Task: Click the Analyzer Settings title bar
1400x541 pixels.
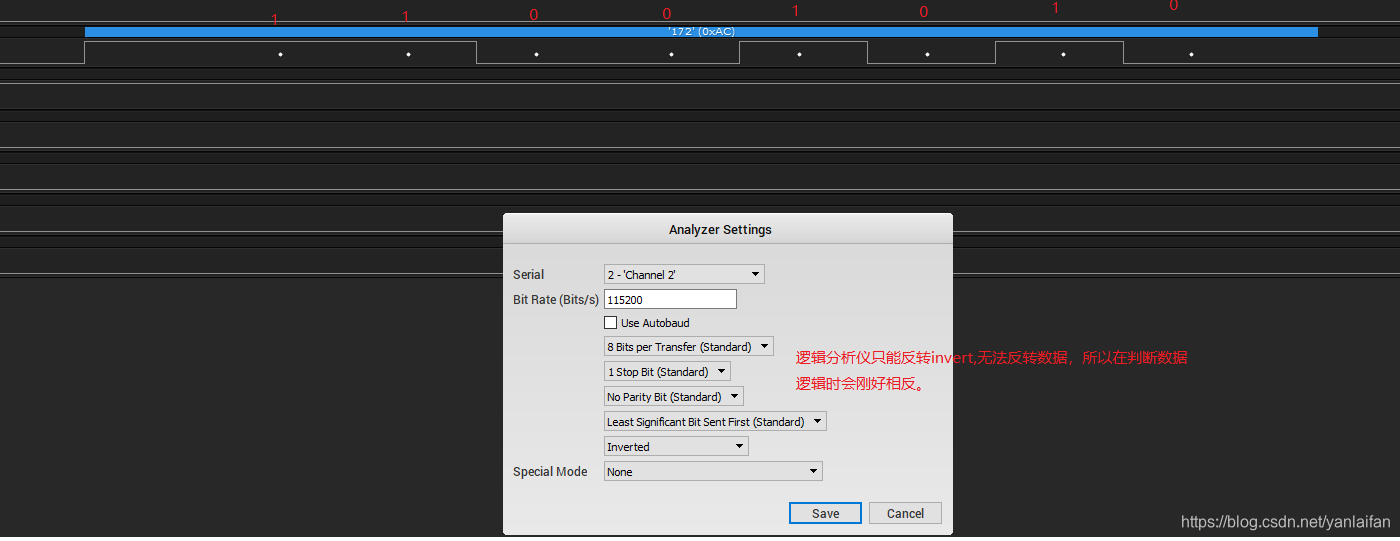Action: [727, 229]
